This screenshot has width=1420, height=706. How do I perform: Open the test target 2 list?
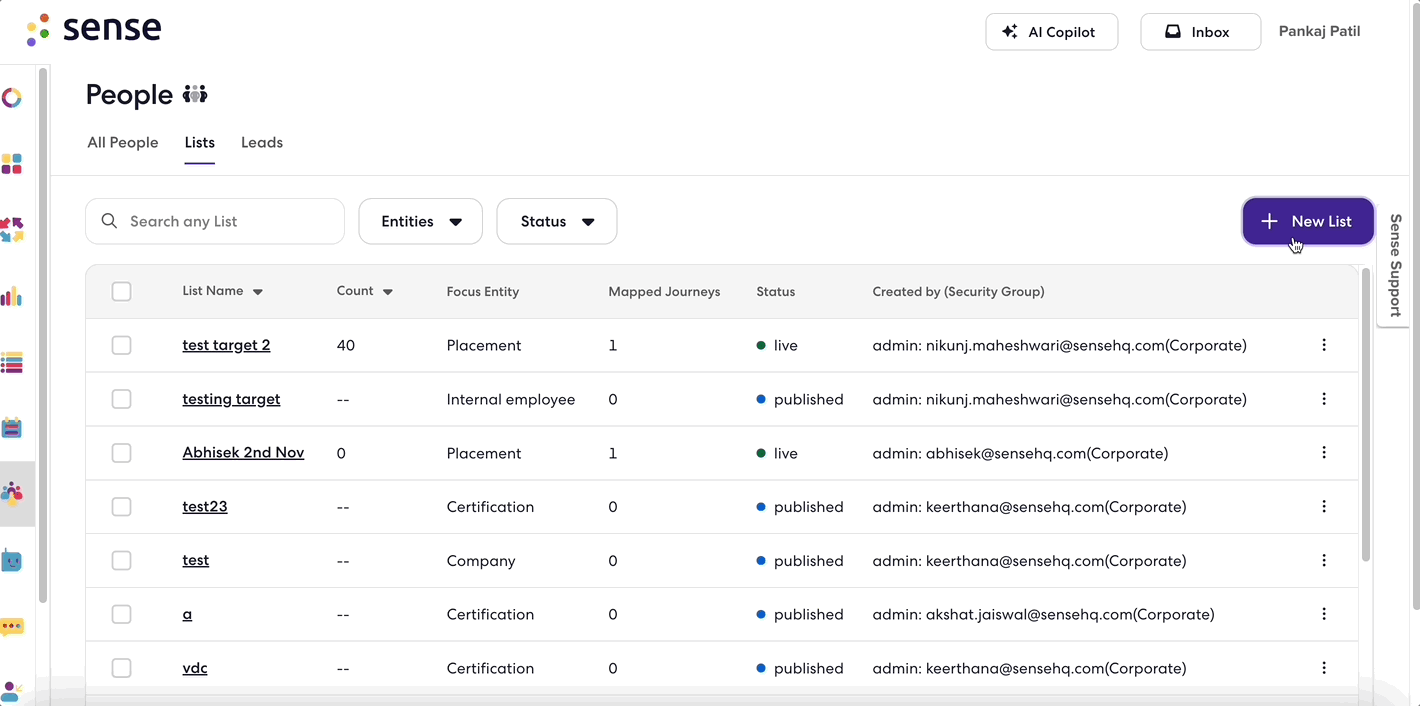point(226,345)
